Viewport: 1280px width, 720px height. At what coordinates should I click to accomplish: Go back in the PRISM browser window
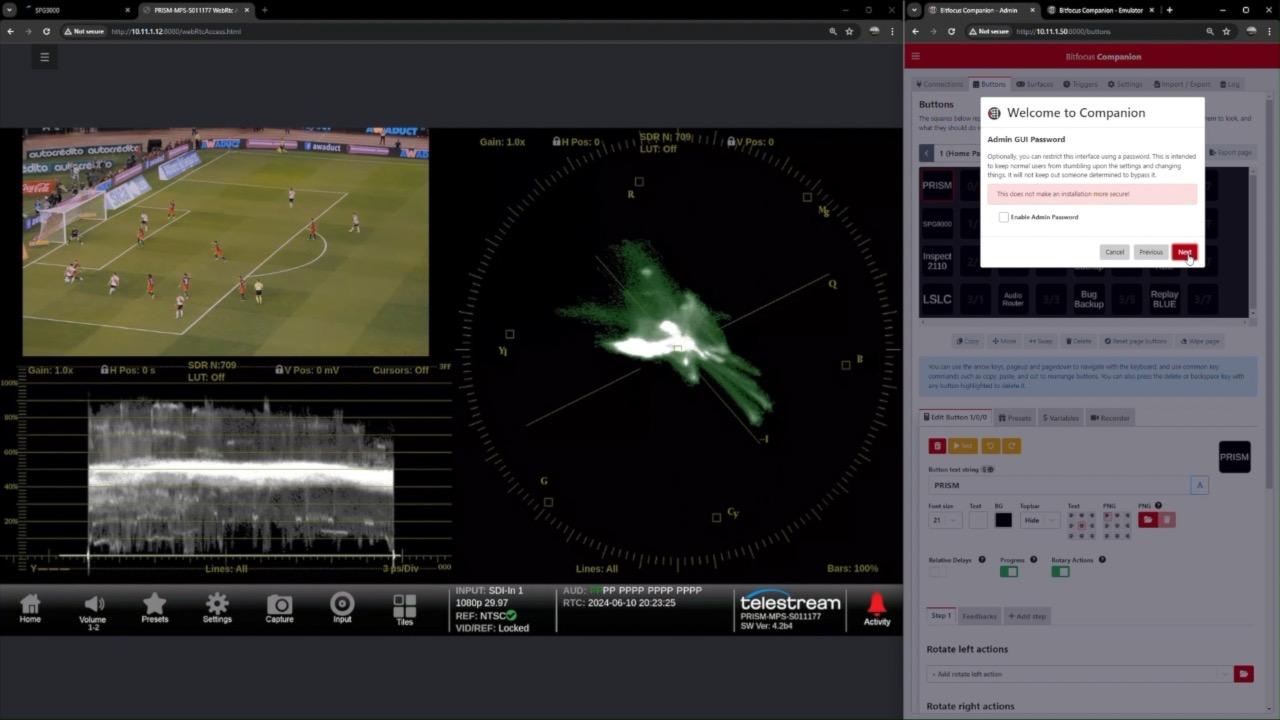(x=10, y=31)
